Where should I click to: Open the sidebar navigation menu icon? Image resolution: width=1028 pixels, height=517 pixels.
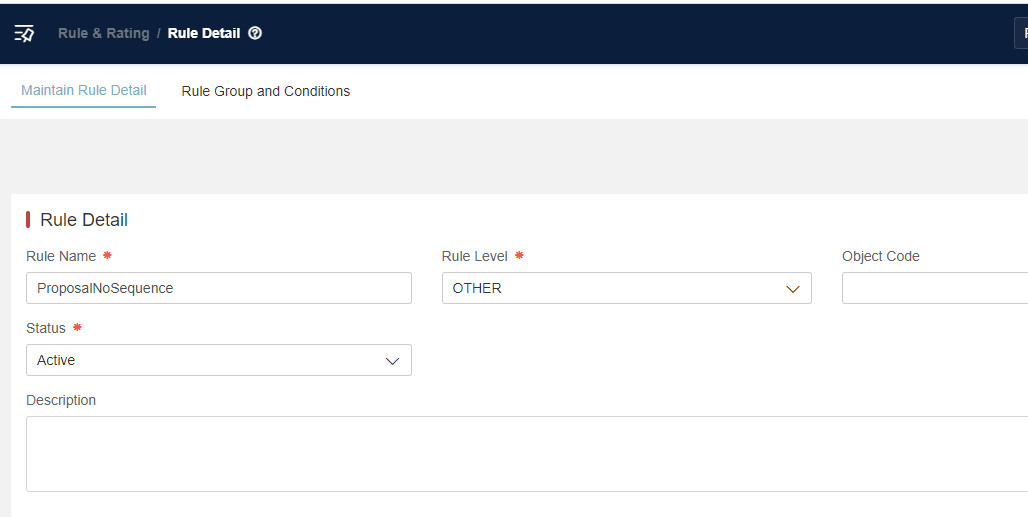pos(24,33)
